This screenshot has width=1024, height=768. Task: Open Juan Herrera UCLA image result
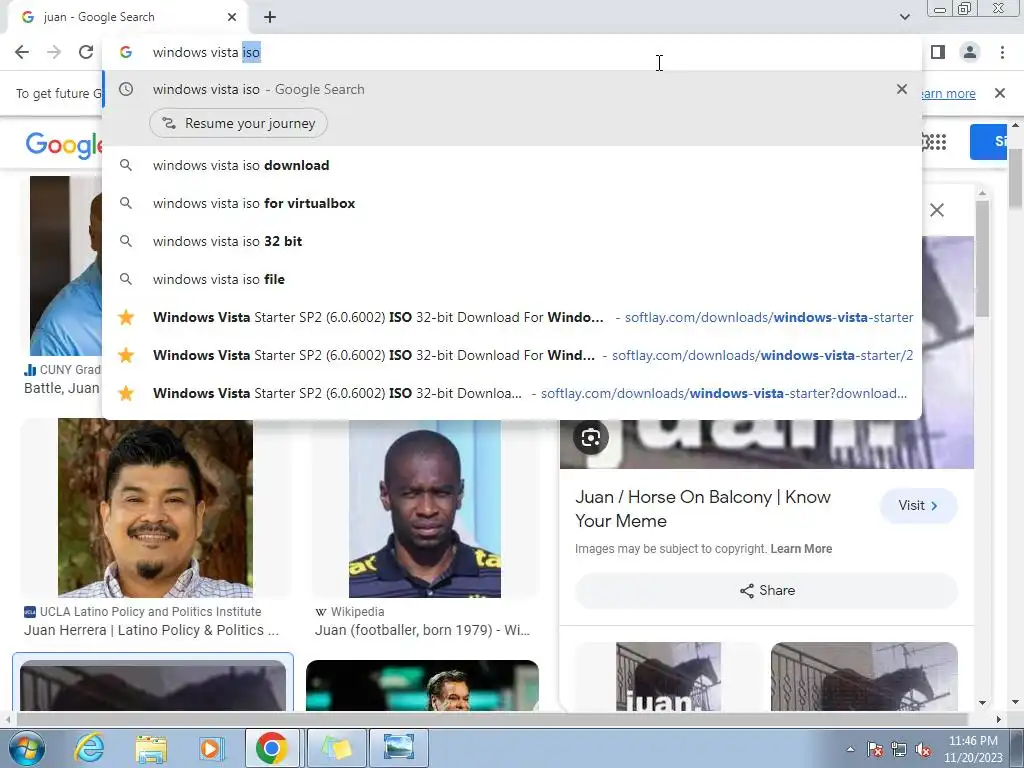click(x=155, y=508)
